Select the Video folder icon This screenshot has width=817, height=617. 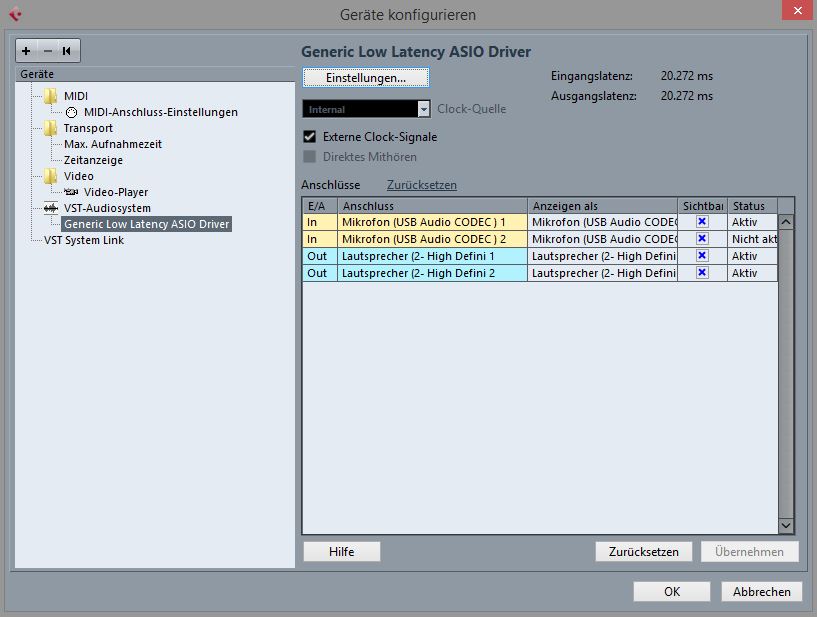51,176
